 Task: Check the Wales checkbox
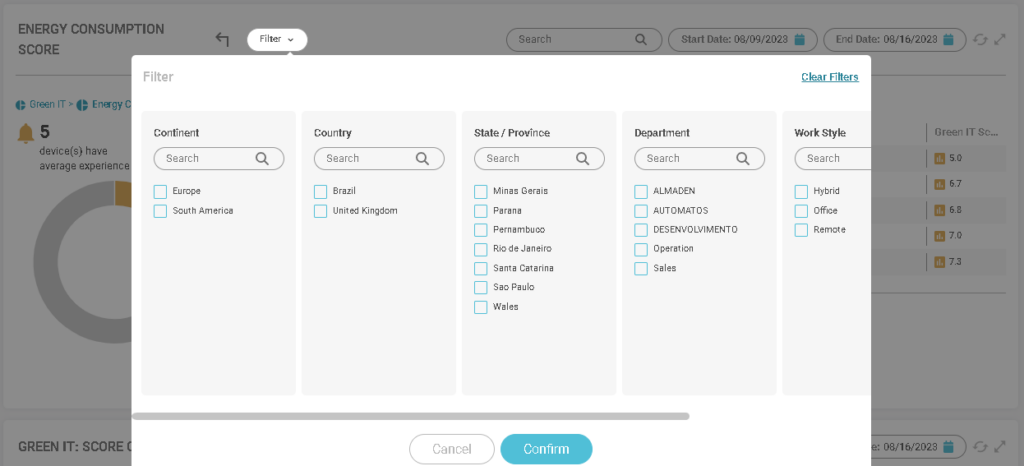[481, 307]
